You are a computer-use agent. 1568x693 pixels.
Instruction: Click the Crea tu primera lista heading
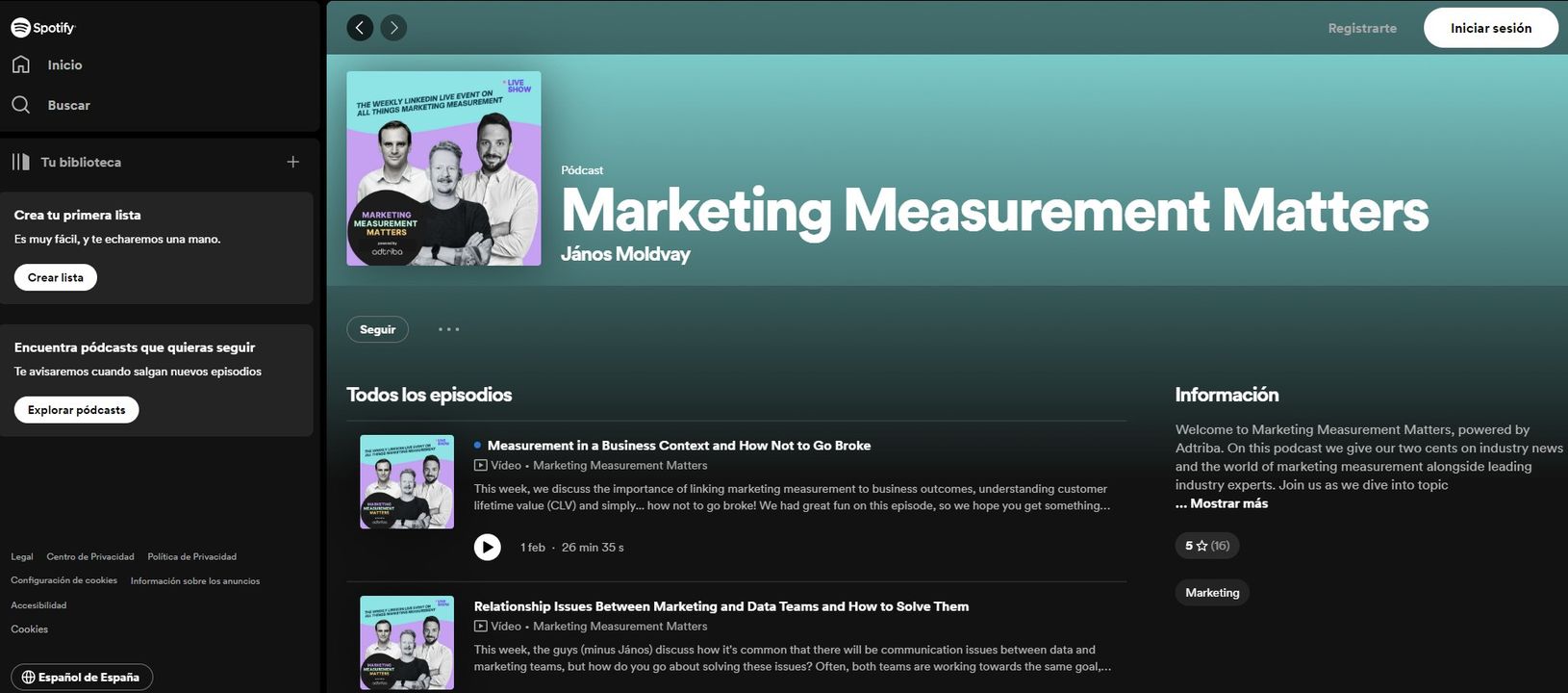[x=78, y=215]
